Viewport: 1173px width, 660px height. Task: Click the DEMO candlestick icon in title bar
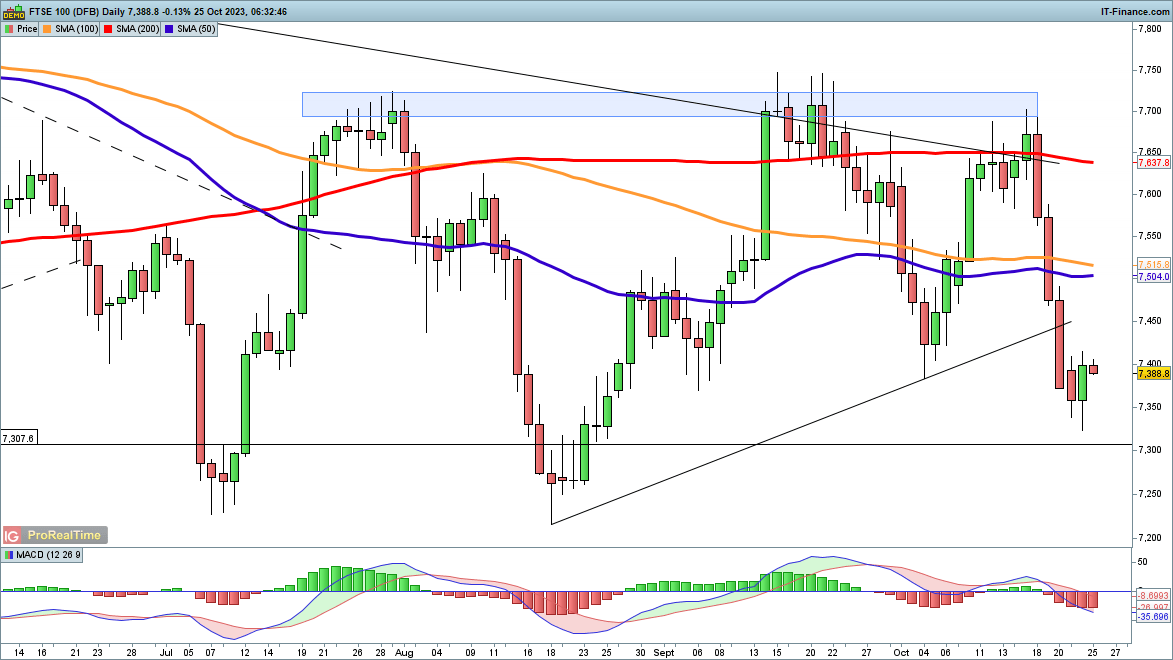[x=12, y=10]
